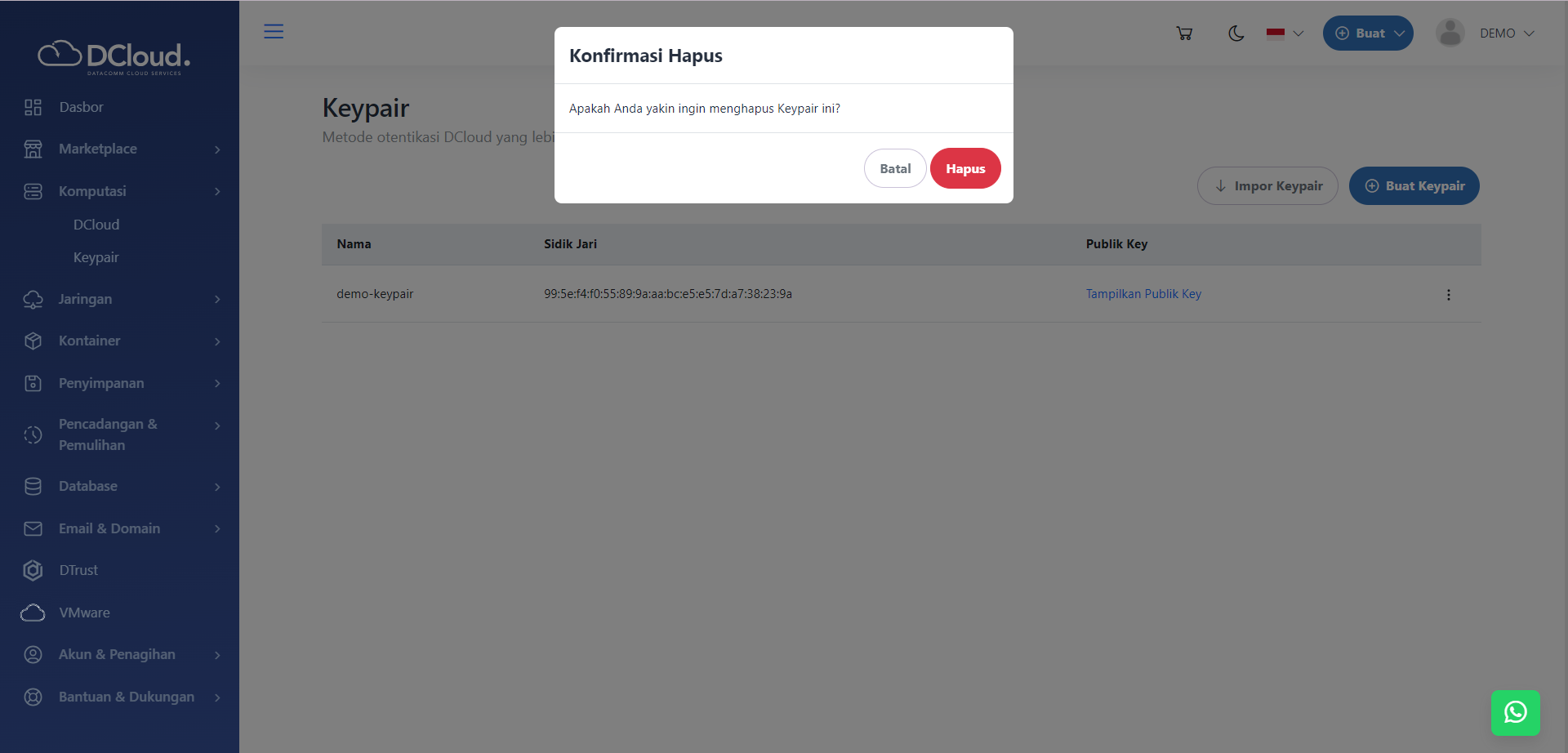Screen dimensions: 1568x753
Task: Open the shopping cart icon
Action: coord(1184,33)
